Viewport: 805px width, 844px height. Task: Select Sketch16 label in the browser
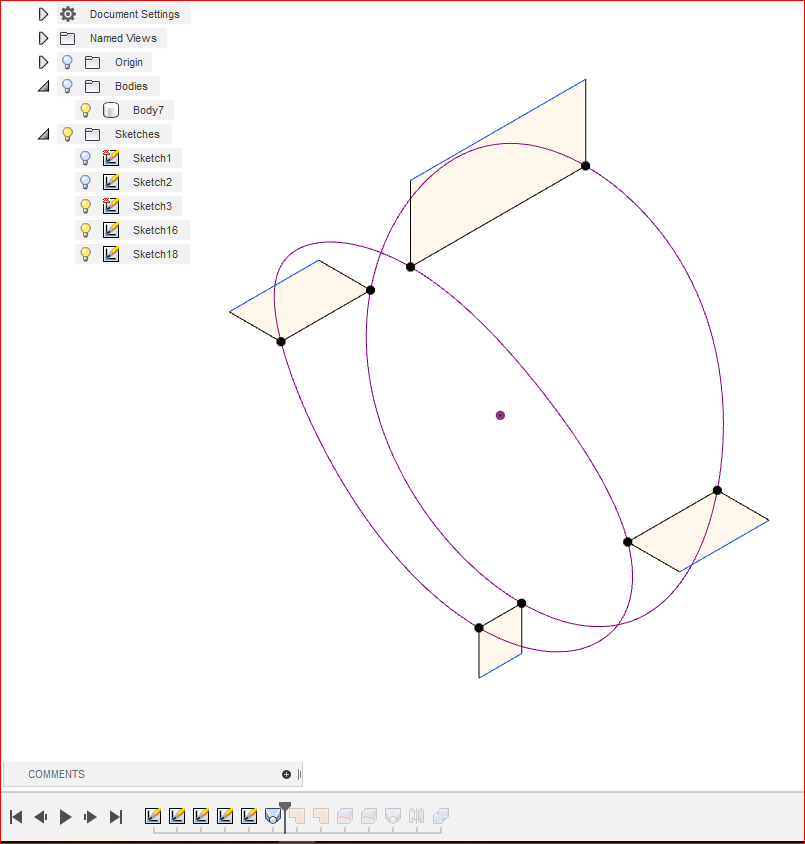point(155,230)
